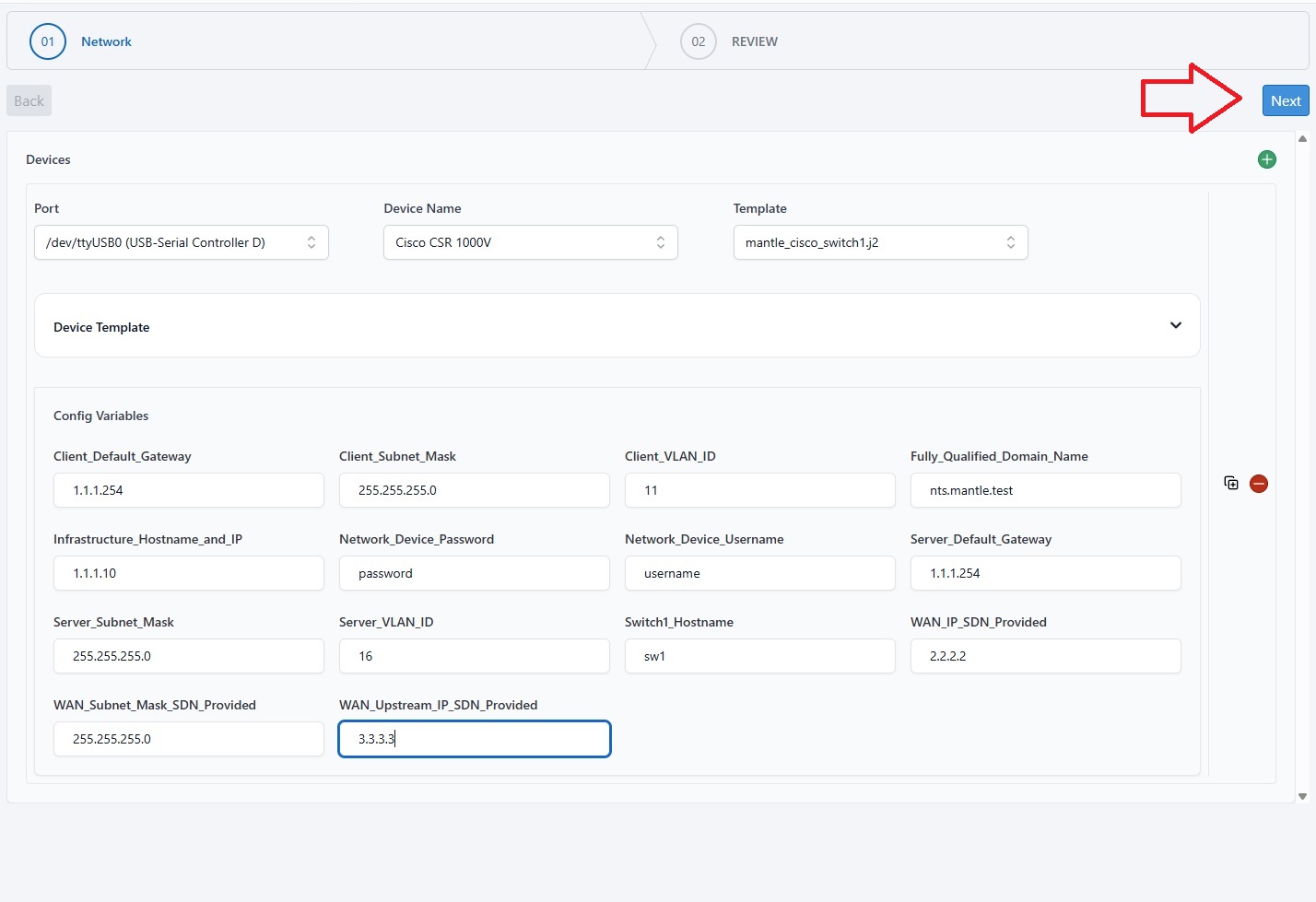Image resolution: width=1316 pixels, height=902 pixels.
Task: Duplicate the device using the copy icon
Action: [1231, 483]
